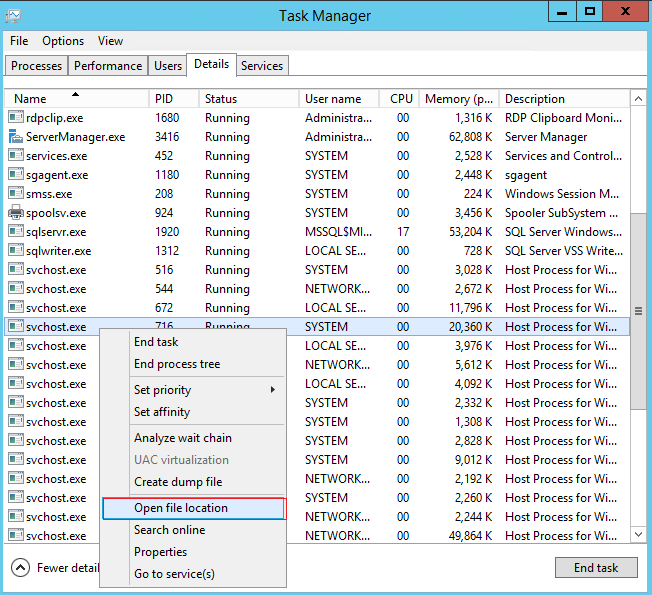The height and width of the screenshot is (595, 652).
Task: Click the services.exe process icon
Action: (x=15, y=156)
